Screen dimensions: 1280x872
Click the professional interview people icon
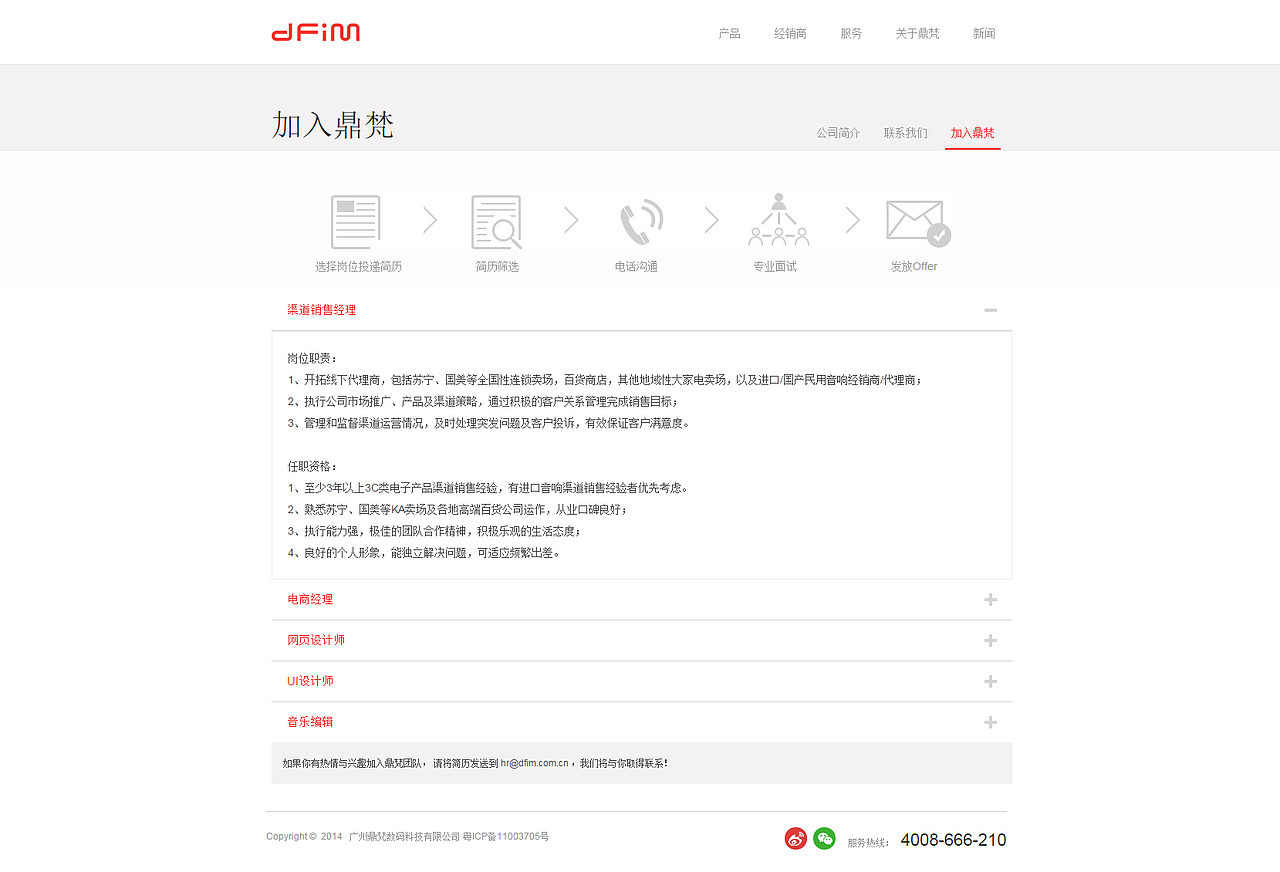point(778,220)
